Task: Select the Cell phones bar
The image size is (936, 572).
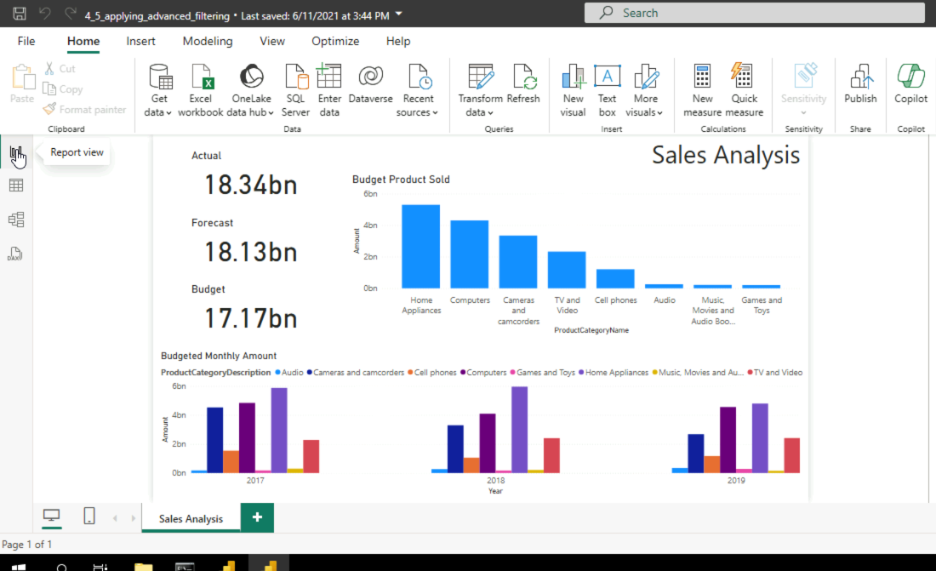Action: point(615,279)
